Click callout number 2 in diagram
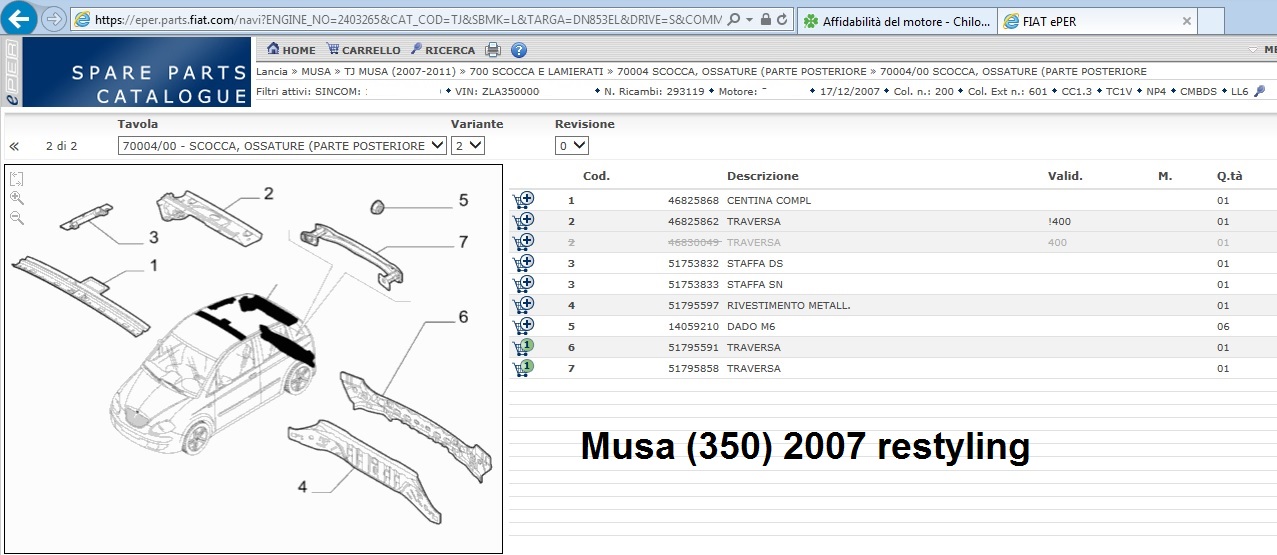The image size is (1277, 555). 269,193
